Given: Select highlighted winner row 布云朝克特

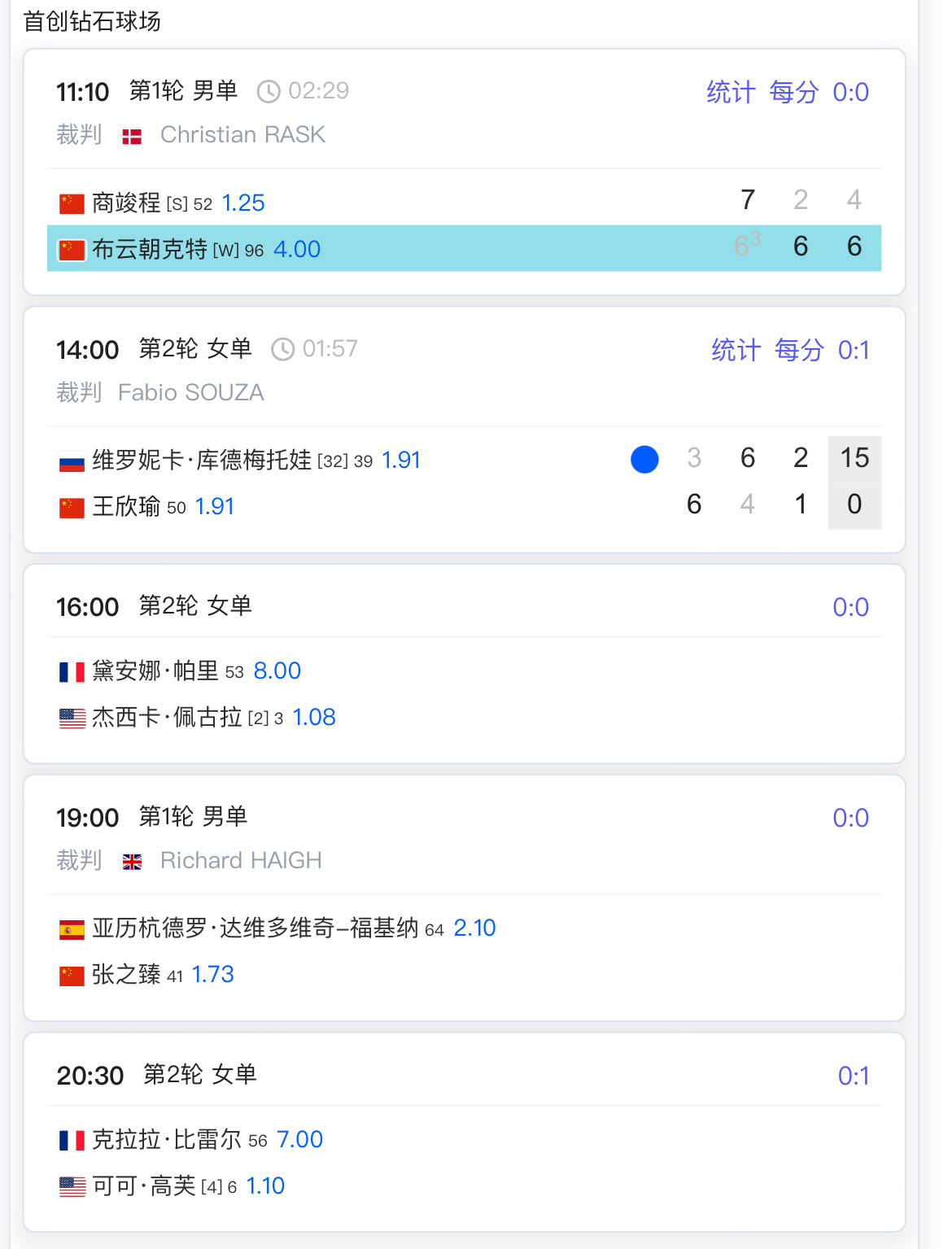Looking at the screenshot, I should pos(464,248).
